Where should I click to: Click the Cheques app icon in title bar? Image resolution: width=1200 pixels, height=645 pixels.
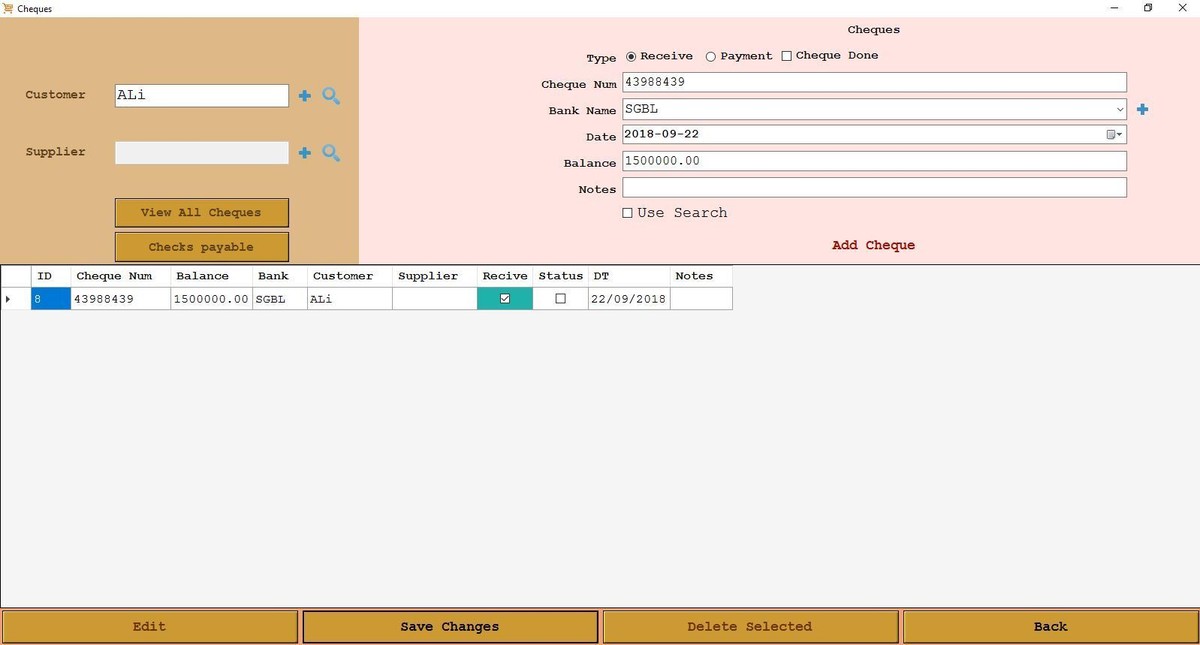click(x=8, y=8)
